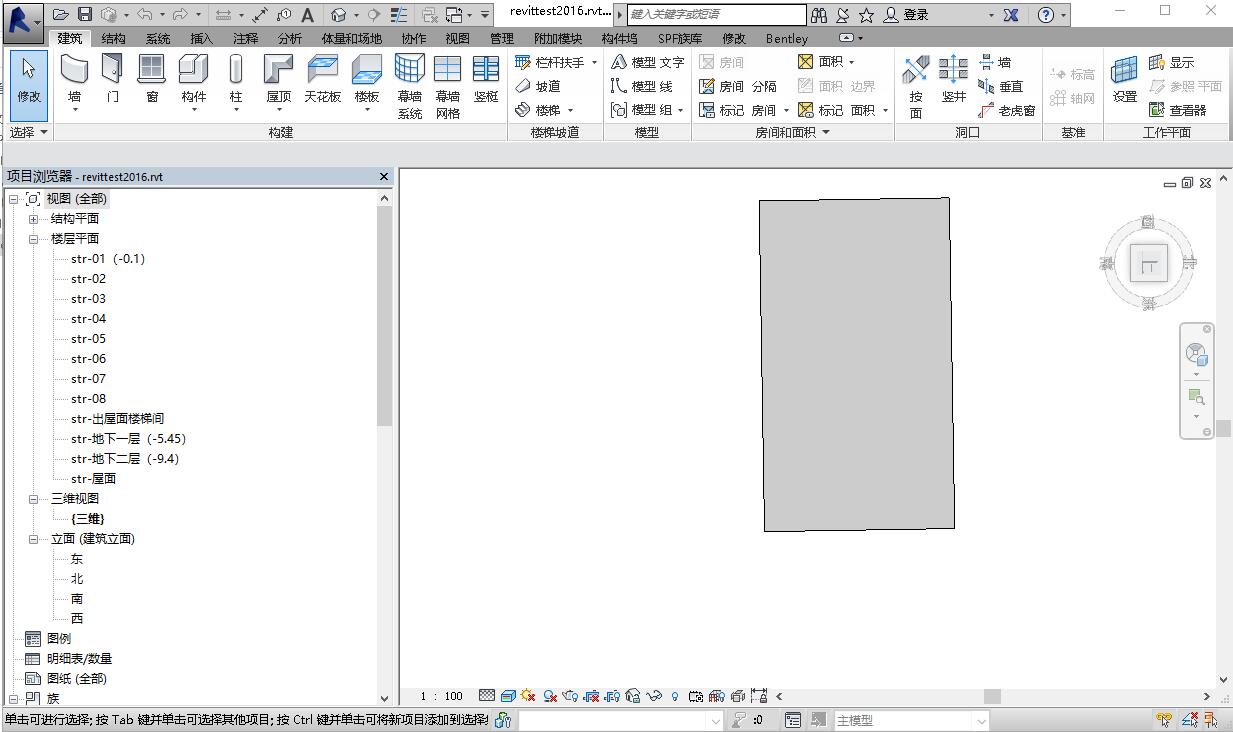Open the default 3D view house icon
The image size is (1233, 732).
tap(339, 15)
